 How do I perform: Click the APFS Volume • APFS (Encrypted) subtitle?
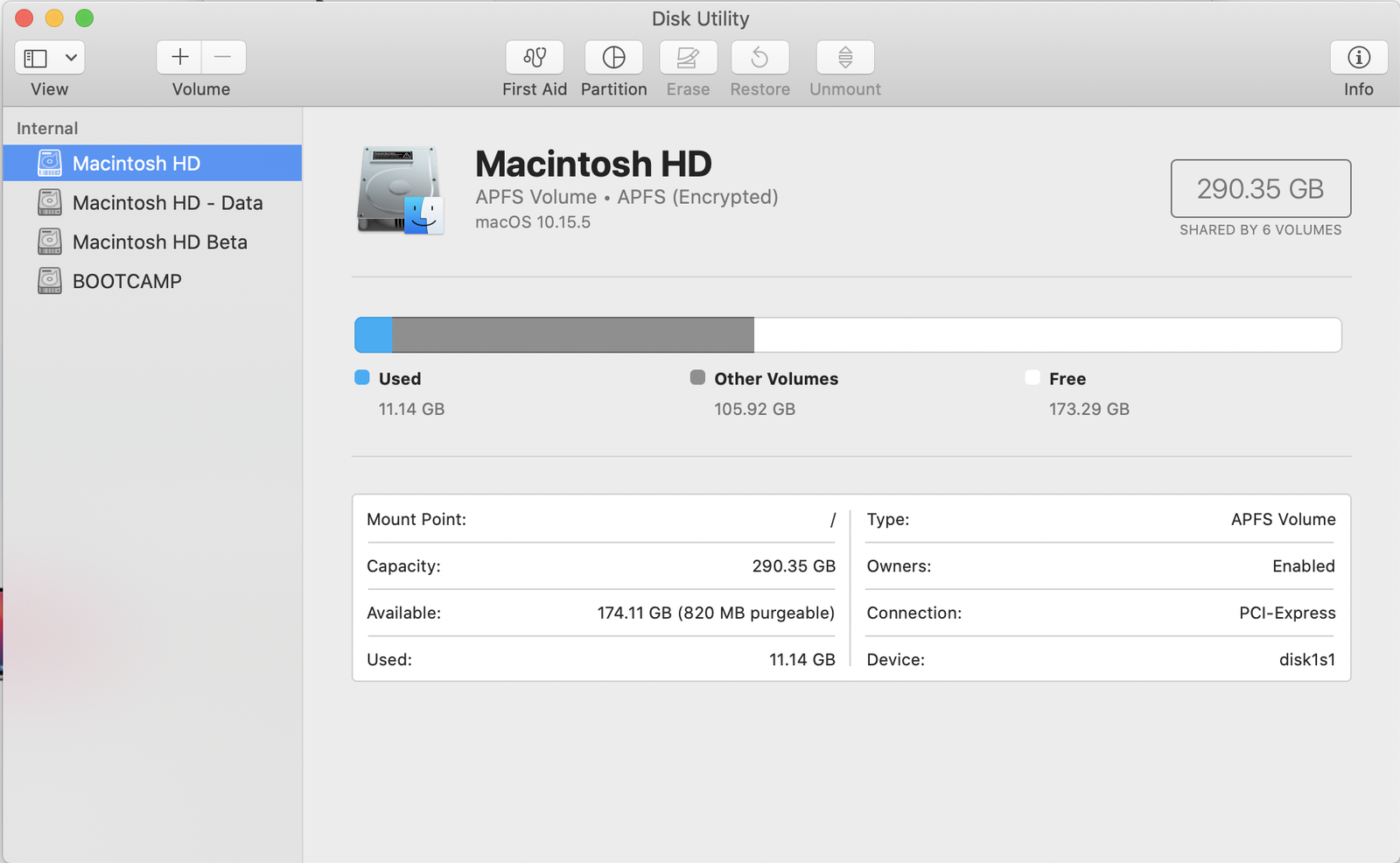(x=626, y=197)
